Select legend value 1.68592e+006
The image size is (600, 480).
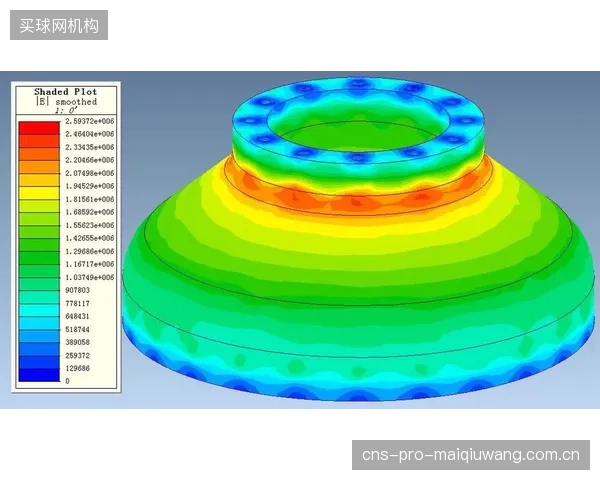90,212
